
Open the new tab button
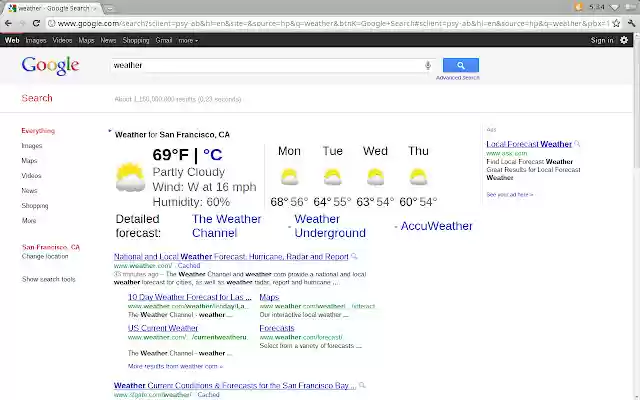[109, 8]
